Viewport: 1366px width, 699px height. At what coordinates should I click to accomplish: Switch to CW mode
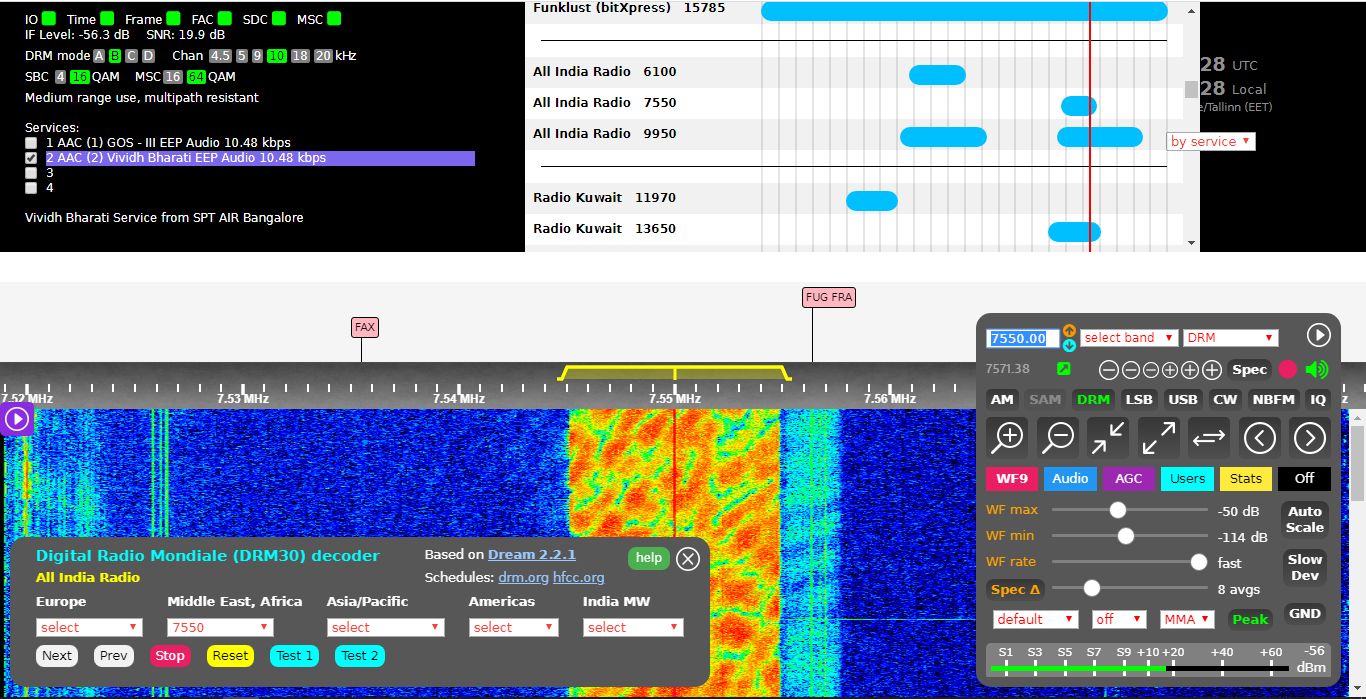pos(1225,399)
